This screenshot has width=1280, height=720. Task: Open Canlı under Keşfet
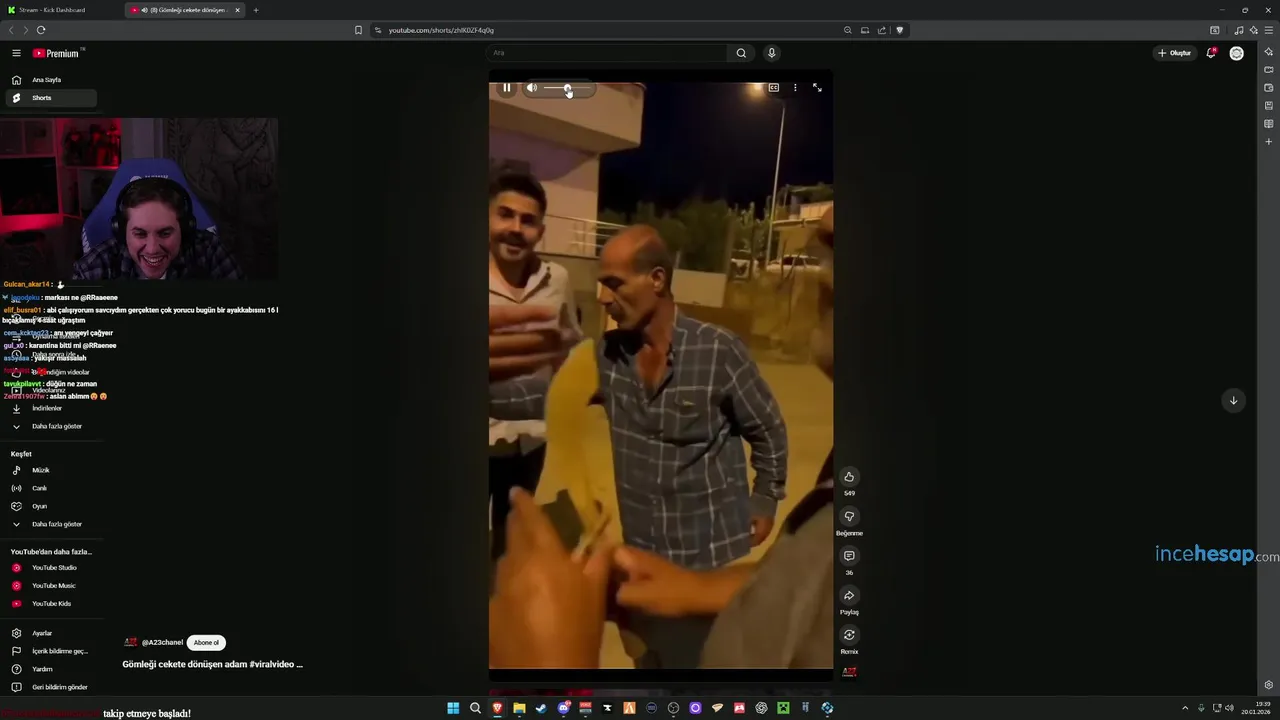pos(50,488)
